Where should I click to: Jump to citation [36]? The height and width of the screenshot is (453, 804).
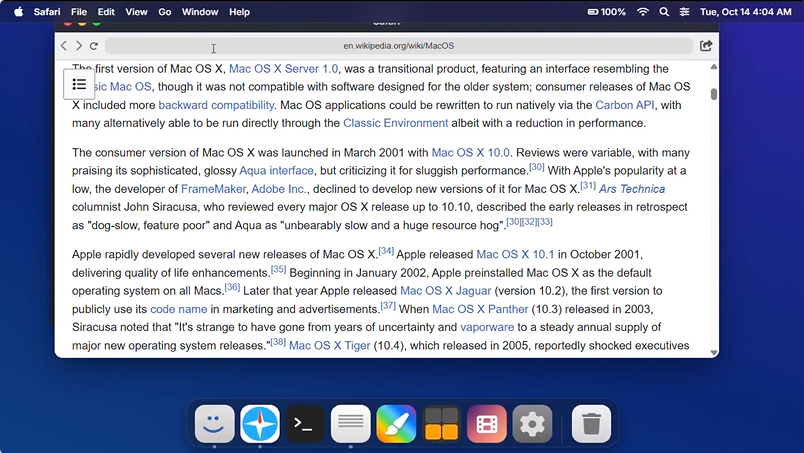[232, 287]
